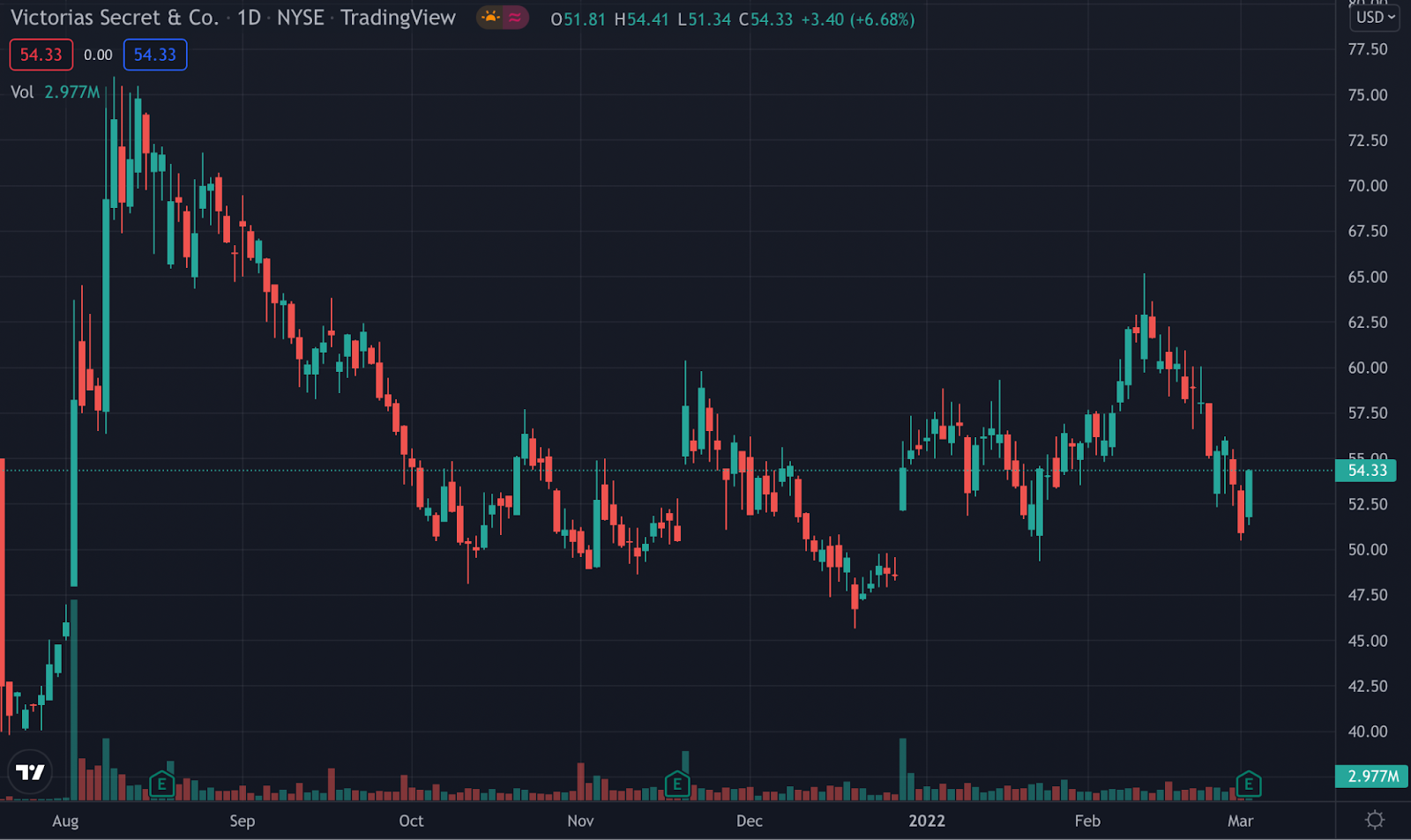Click the earnings E marker before Dec
The height and width of the screenshot is (840, 1411).
(676, 784)
